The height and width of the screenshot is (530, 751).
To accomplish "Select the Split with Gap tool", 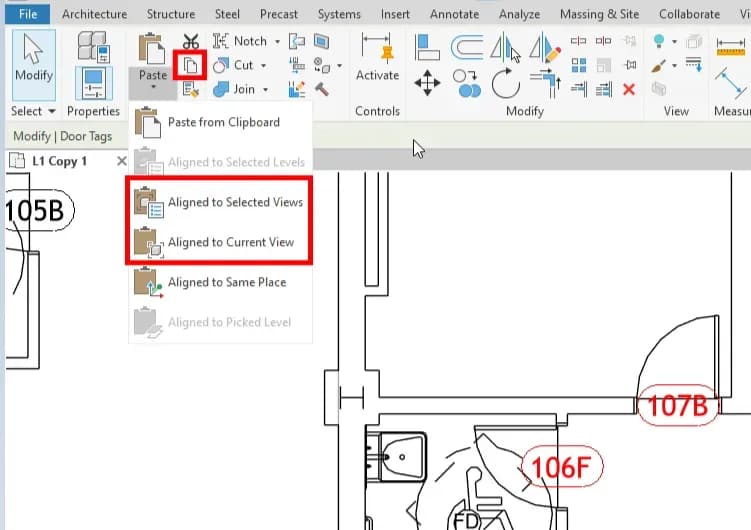I will (x=603, y=41).
